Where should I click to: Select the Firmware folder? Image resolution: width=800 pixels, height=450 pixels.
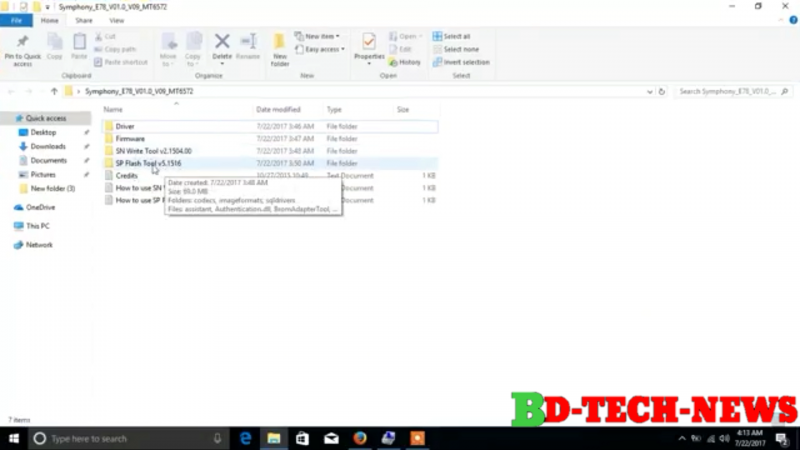270,138
